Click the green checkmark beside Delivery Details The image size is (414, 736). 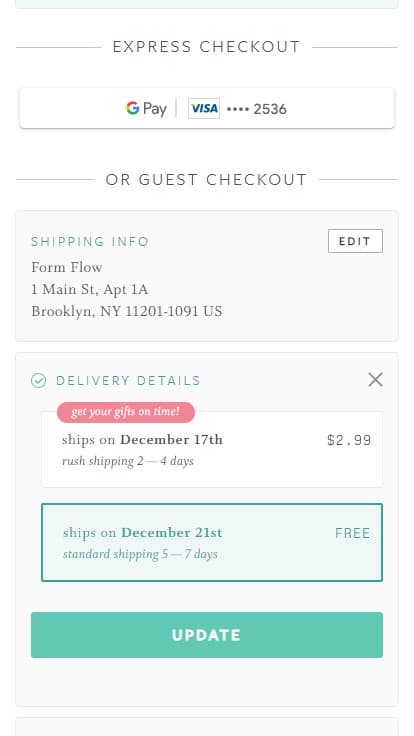point(38,381)
